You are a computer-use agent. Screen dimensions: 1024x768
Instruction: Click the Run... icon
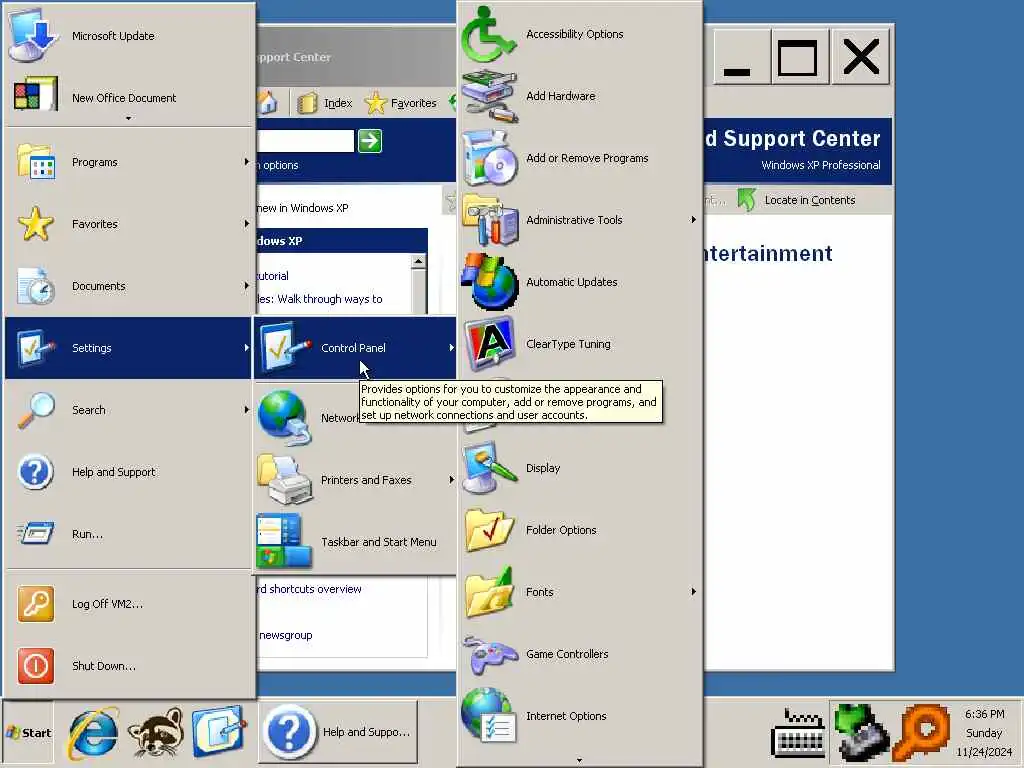tap(36, 534)
